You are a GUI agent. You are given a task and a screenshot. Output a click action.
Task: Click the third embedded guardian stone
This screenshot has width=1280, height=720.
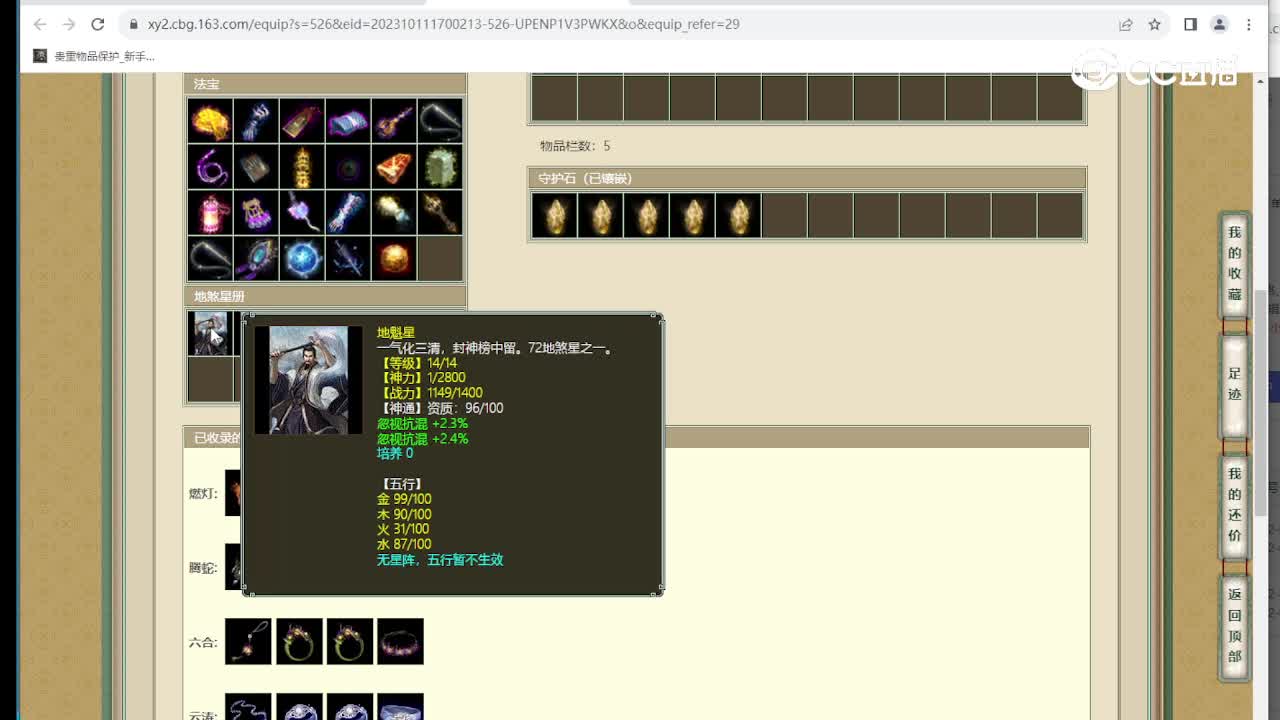[646, 215]
